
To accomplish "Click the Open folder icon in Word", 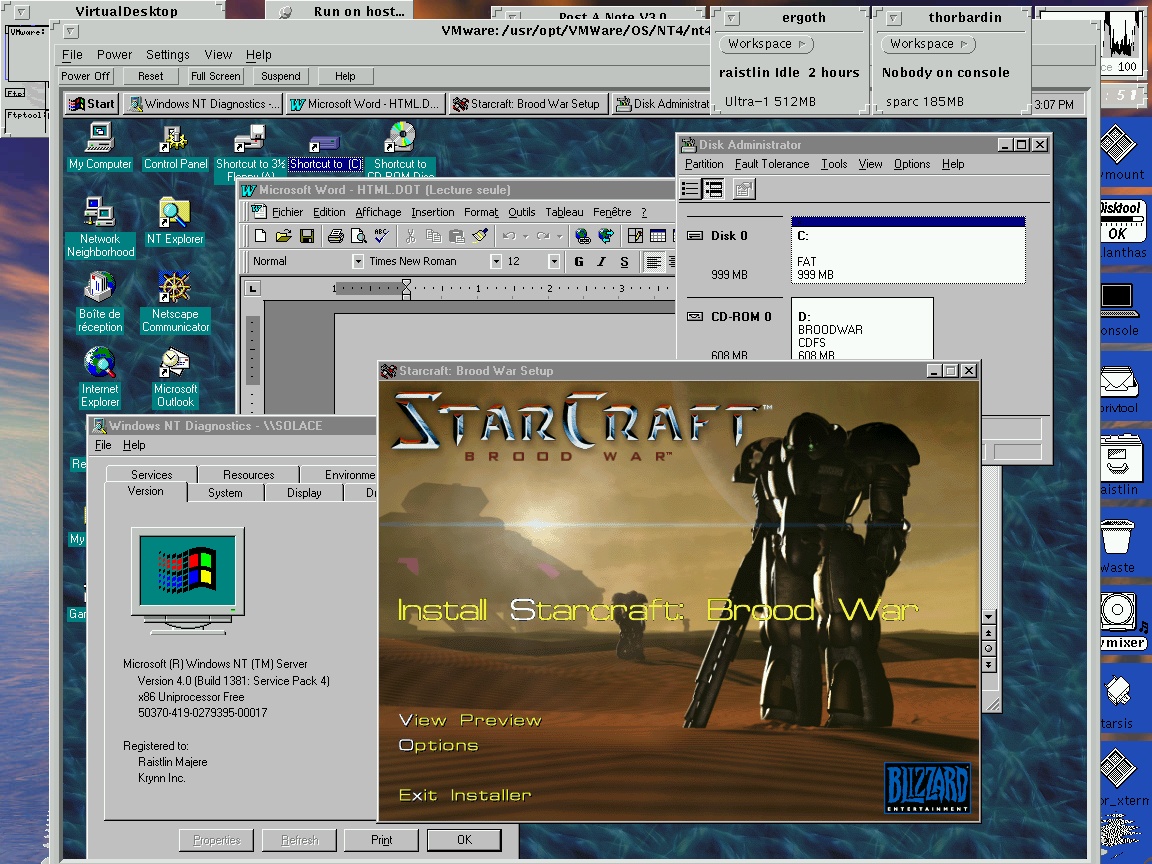I will click(x=284, y=236).
